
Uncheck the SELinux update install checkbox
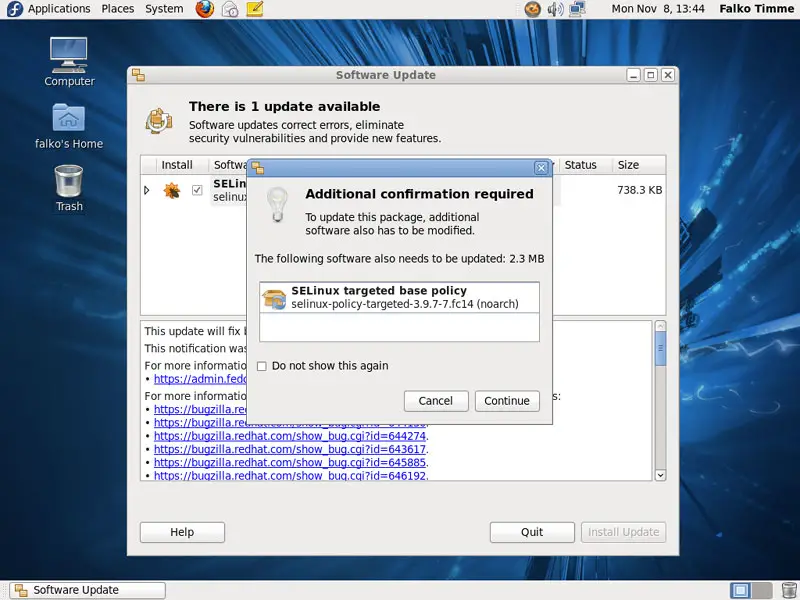point(197,190)
